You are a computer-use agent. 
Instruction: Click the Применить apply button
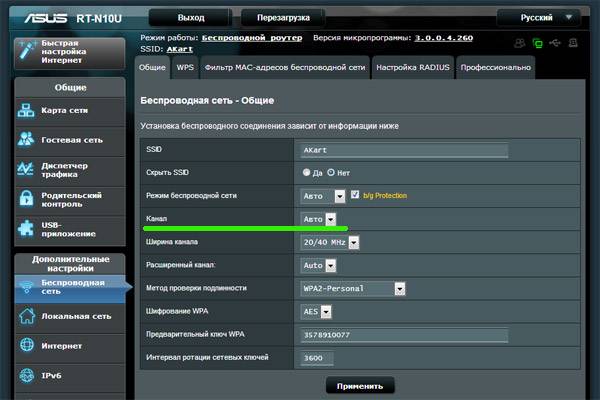tap(360, 386)
